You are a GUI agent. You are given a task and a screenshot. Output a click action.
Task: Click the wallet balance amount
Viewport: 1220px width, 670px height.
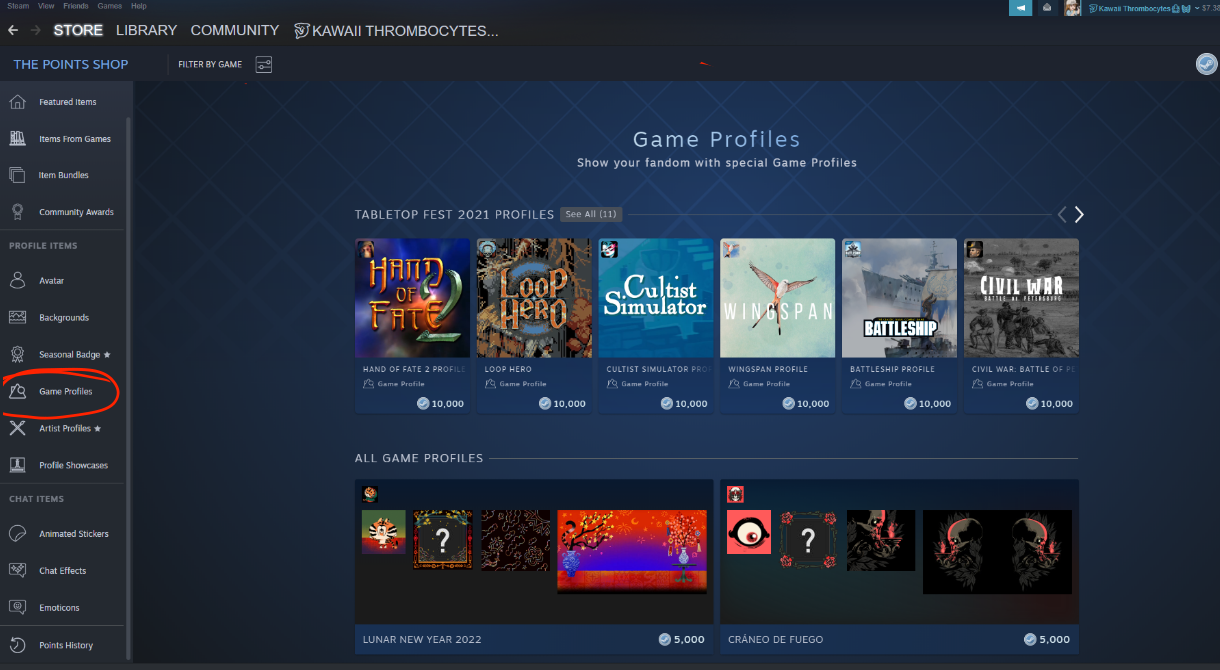(1210, 8)
